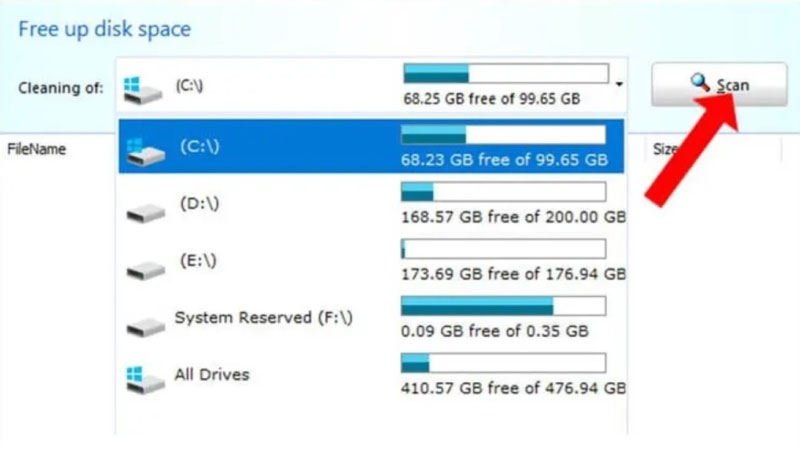Choose the (D:\) drive from the list
Screen dimensions: 800x450
click(371, 204)
